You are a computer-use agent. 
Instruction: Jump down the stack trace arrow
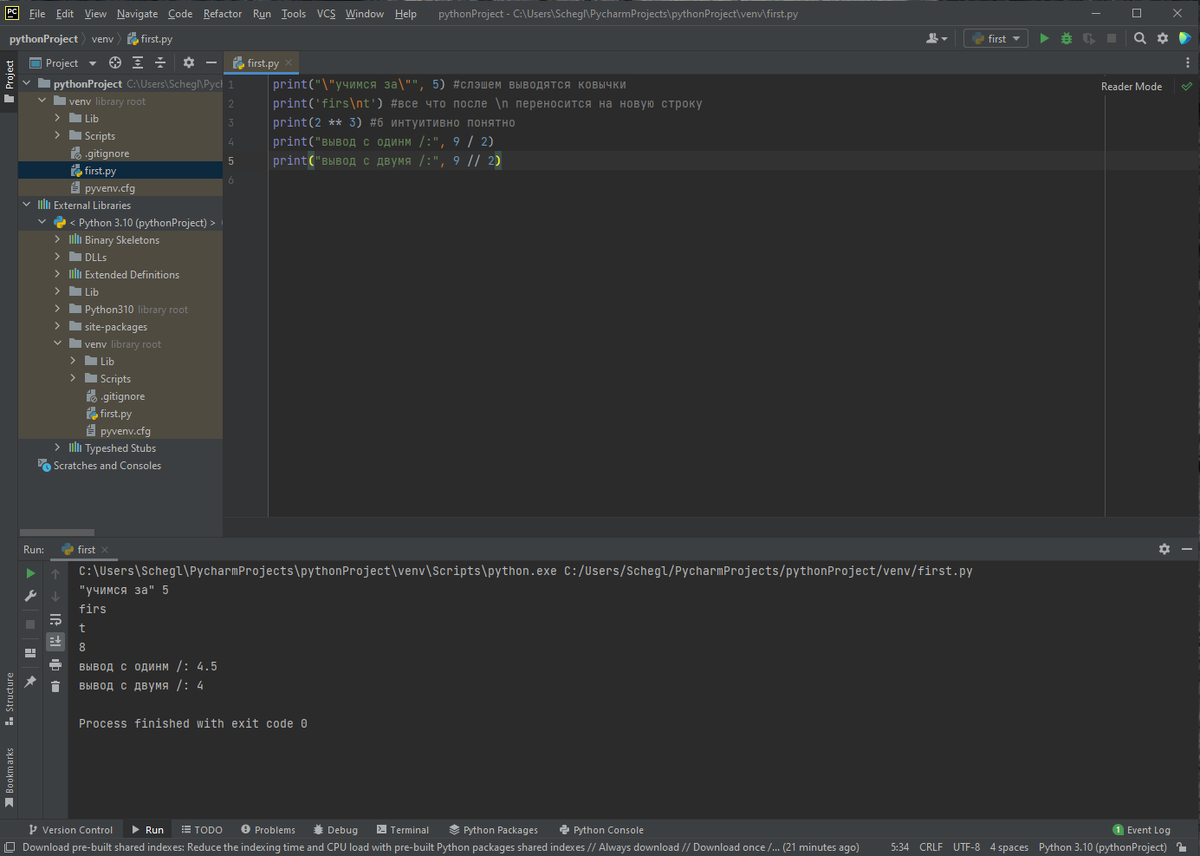coord(56,596)
